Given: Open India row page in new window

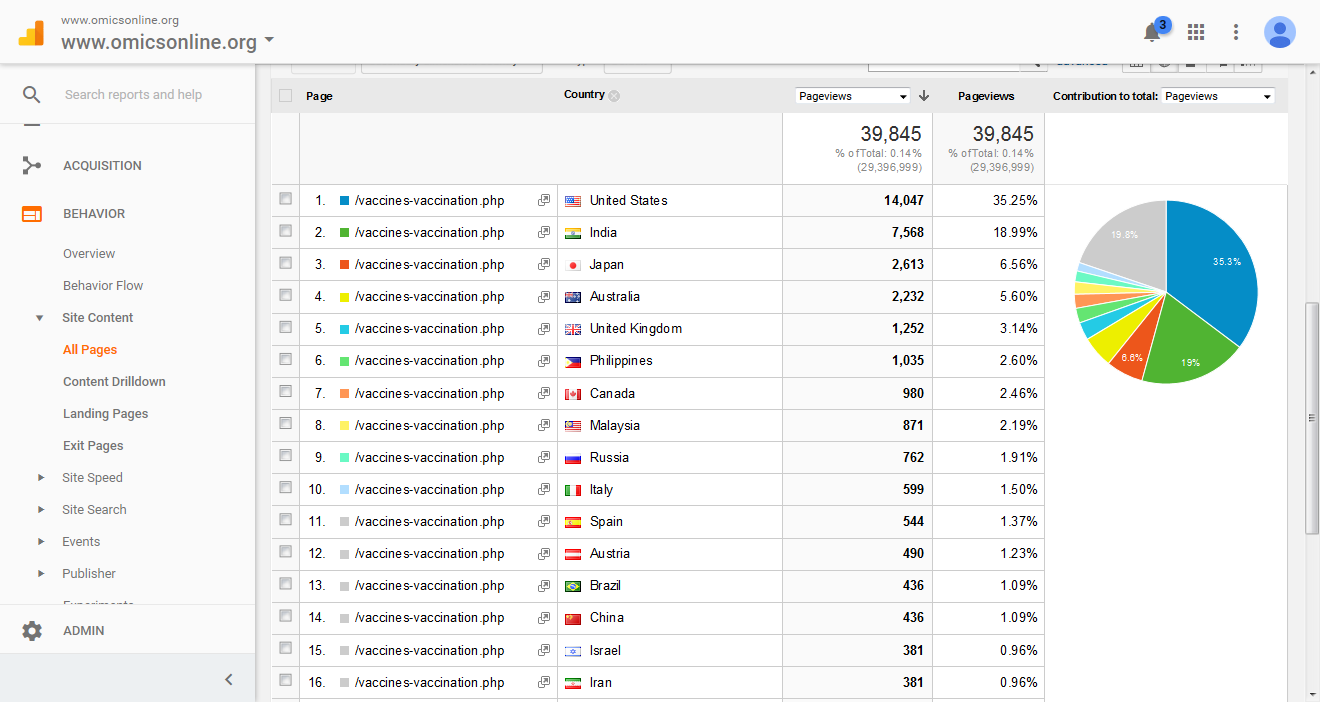Looking at the screenshot, I should click(543, 232).
